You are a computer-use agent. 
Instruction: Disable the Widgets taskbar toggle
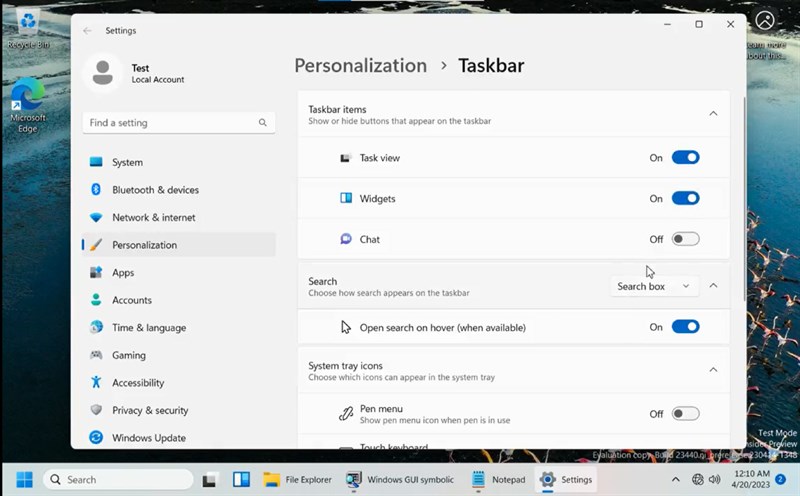tap(685, 198)
